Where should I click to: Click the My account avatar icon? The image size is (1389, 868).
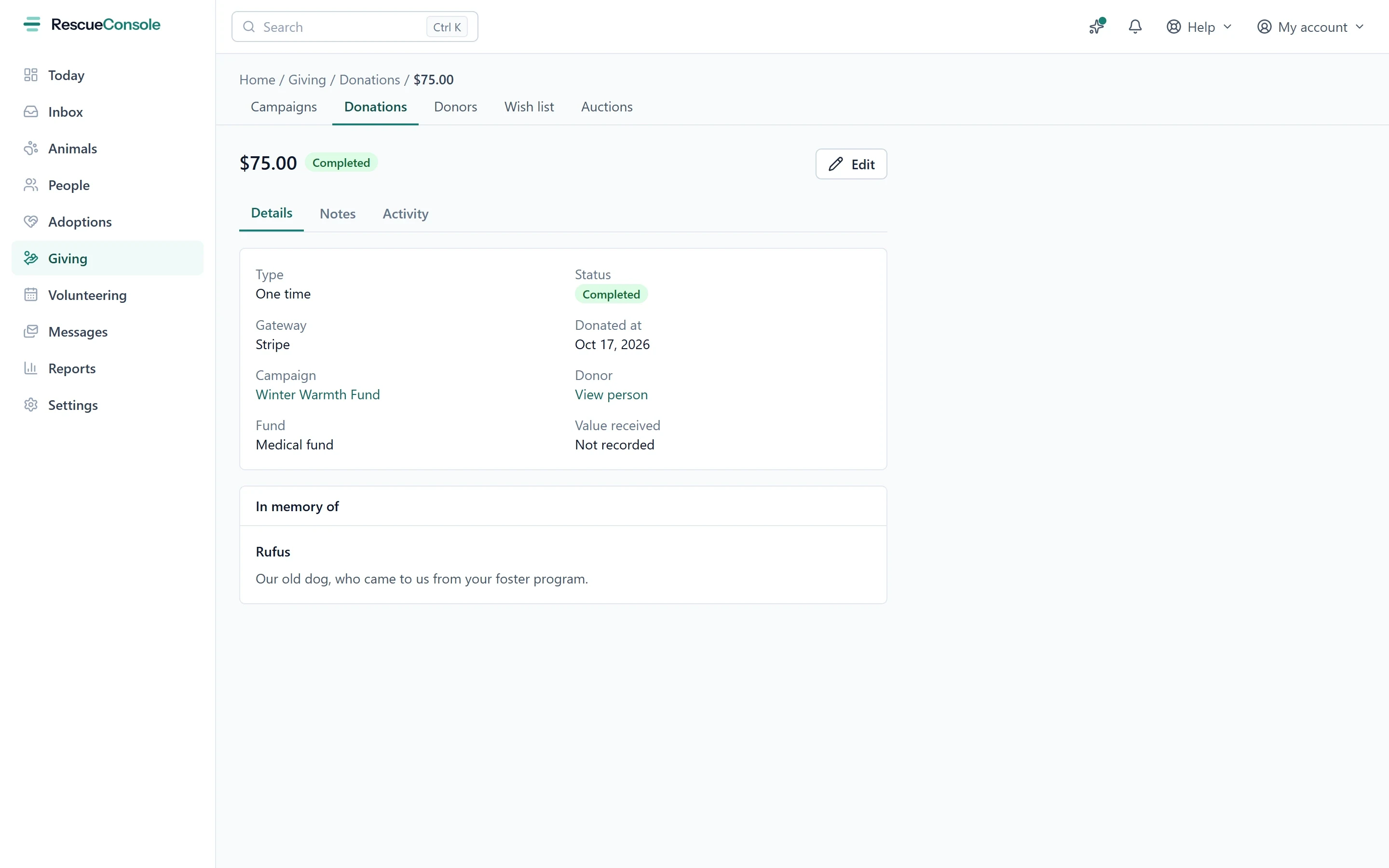[x=1264, y=27]
